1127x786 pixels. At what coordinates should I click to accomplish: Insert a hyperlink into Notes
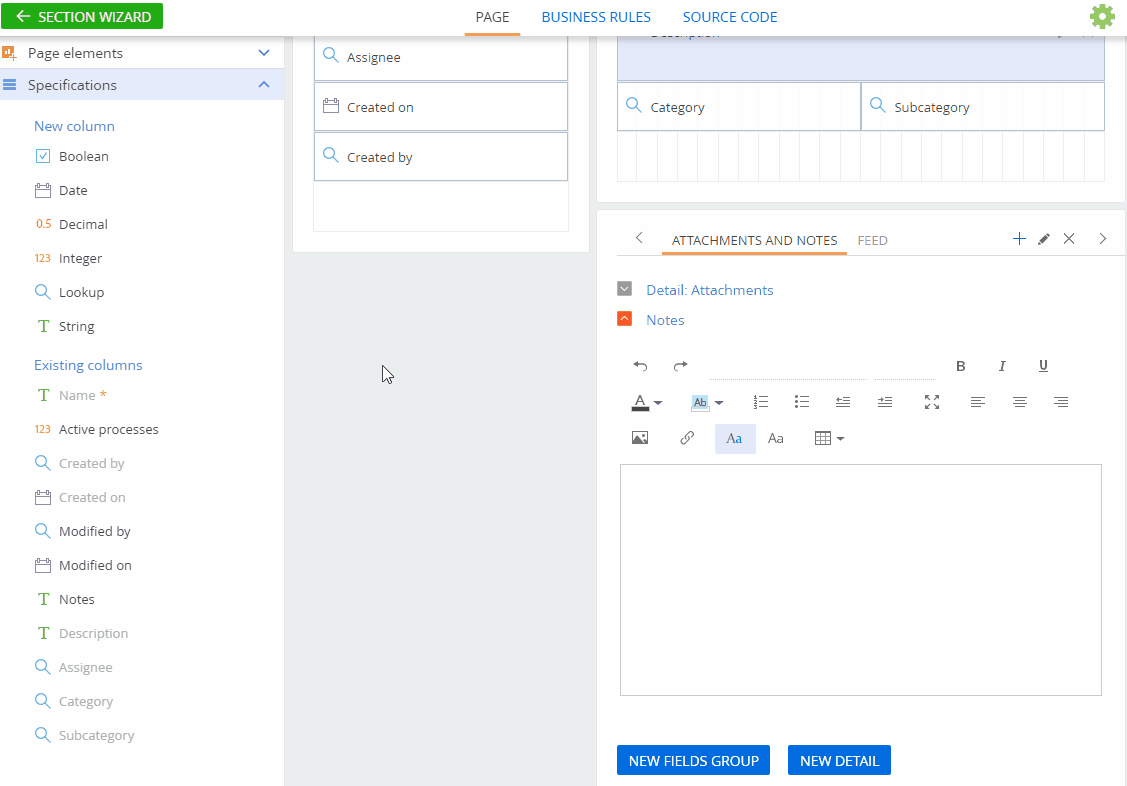pyautogui.click(x=687, y=438)
